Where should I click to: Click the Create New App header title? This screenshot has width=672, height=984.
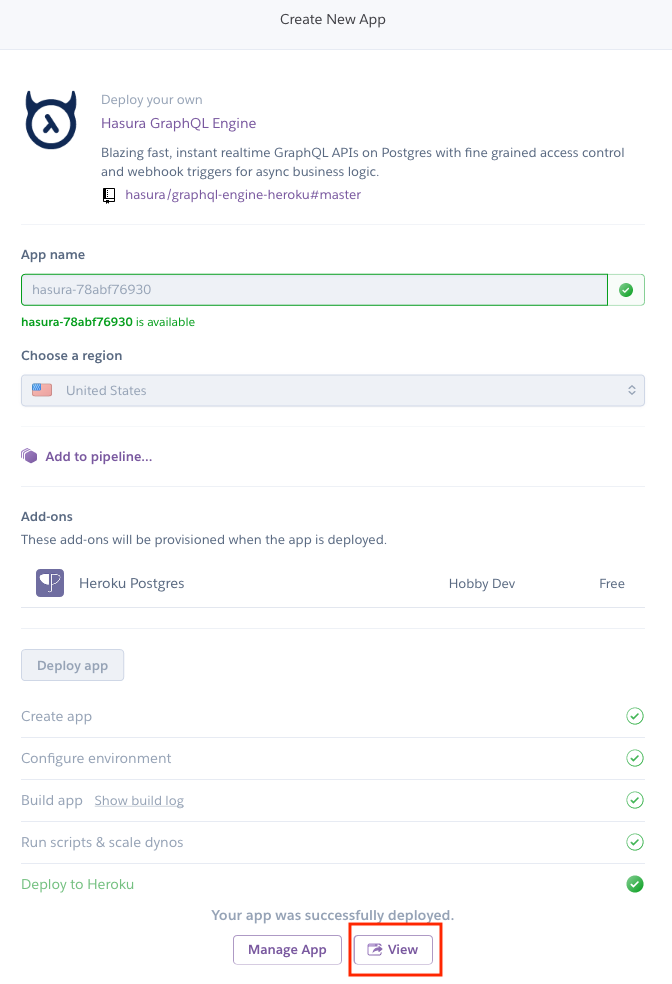(333, 19)
